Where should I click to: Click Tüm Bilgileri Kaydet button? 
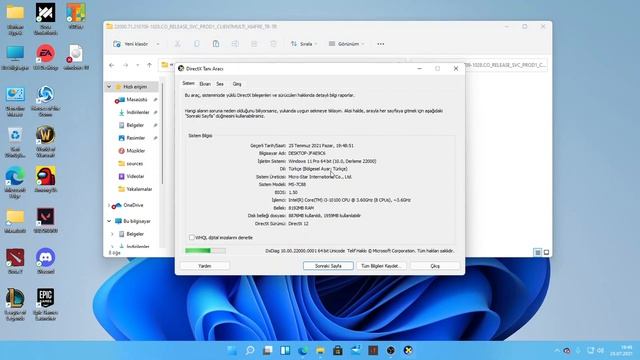click(x=381, y=266)
